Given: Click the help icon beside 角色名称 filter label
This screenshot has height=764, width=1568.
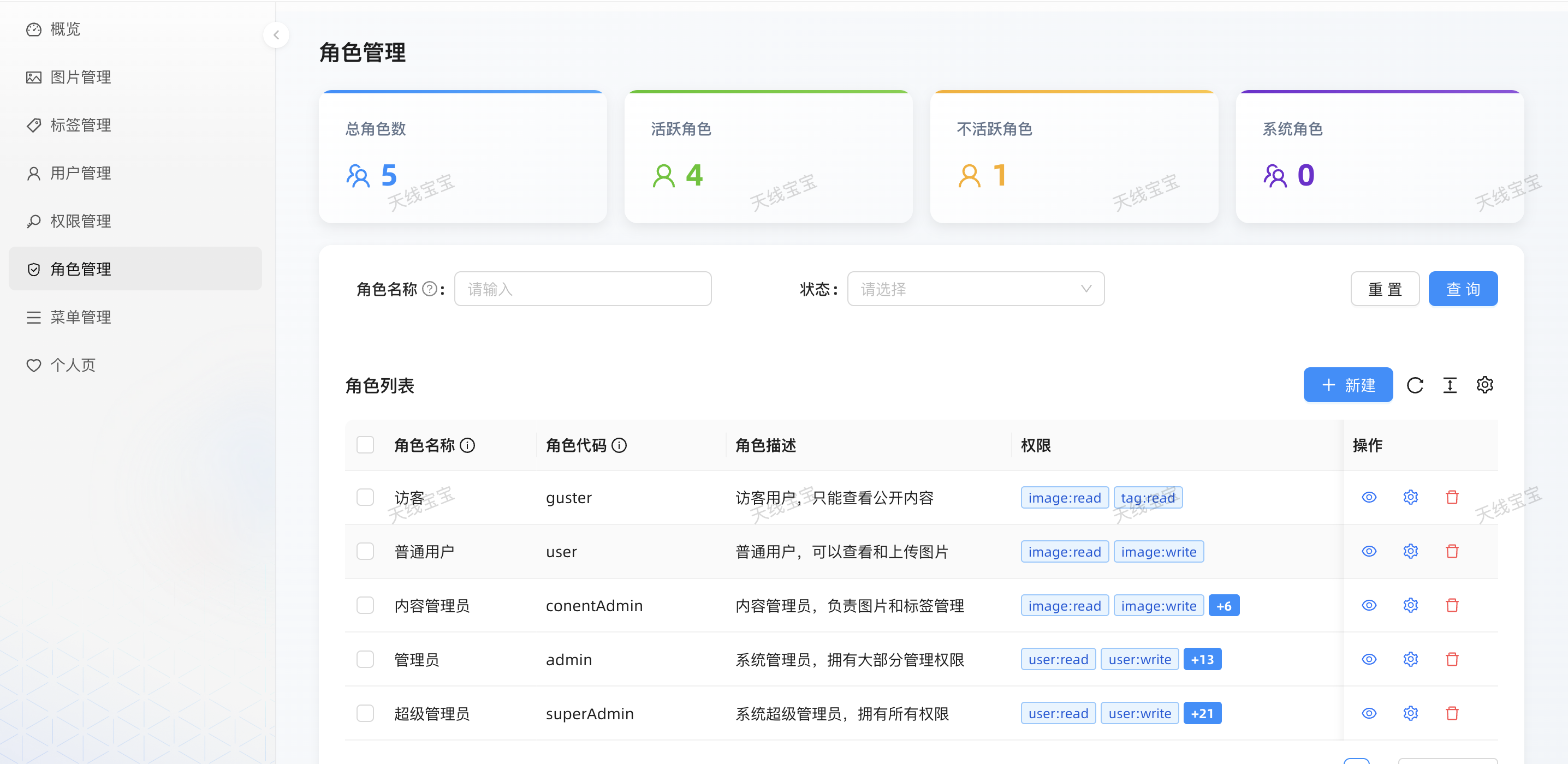Looking at the screenshot, I should (429, 289).
